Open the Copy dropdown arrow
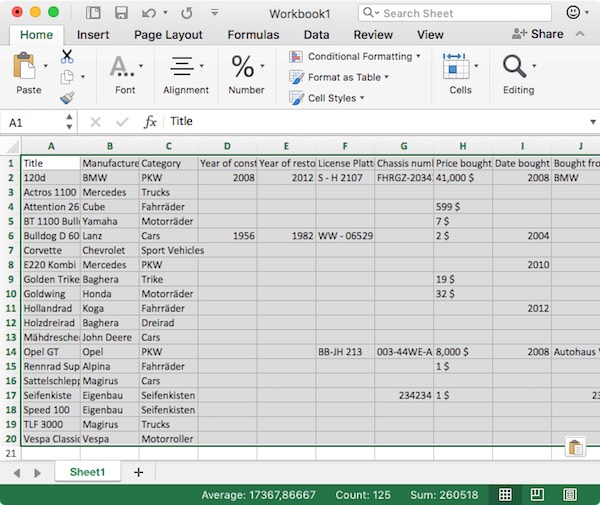This screenshot has height=505, width=600. point(83,77)
